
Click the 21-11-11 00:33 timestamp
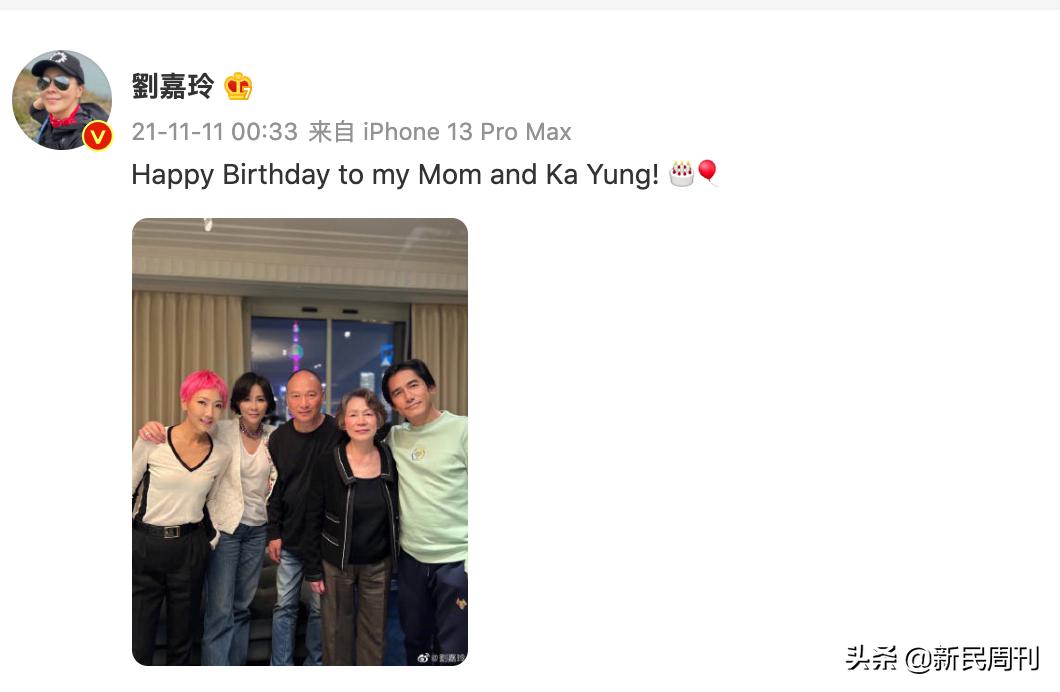(x=214, y=132)
